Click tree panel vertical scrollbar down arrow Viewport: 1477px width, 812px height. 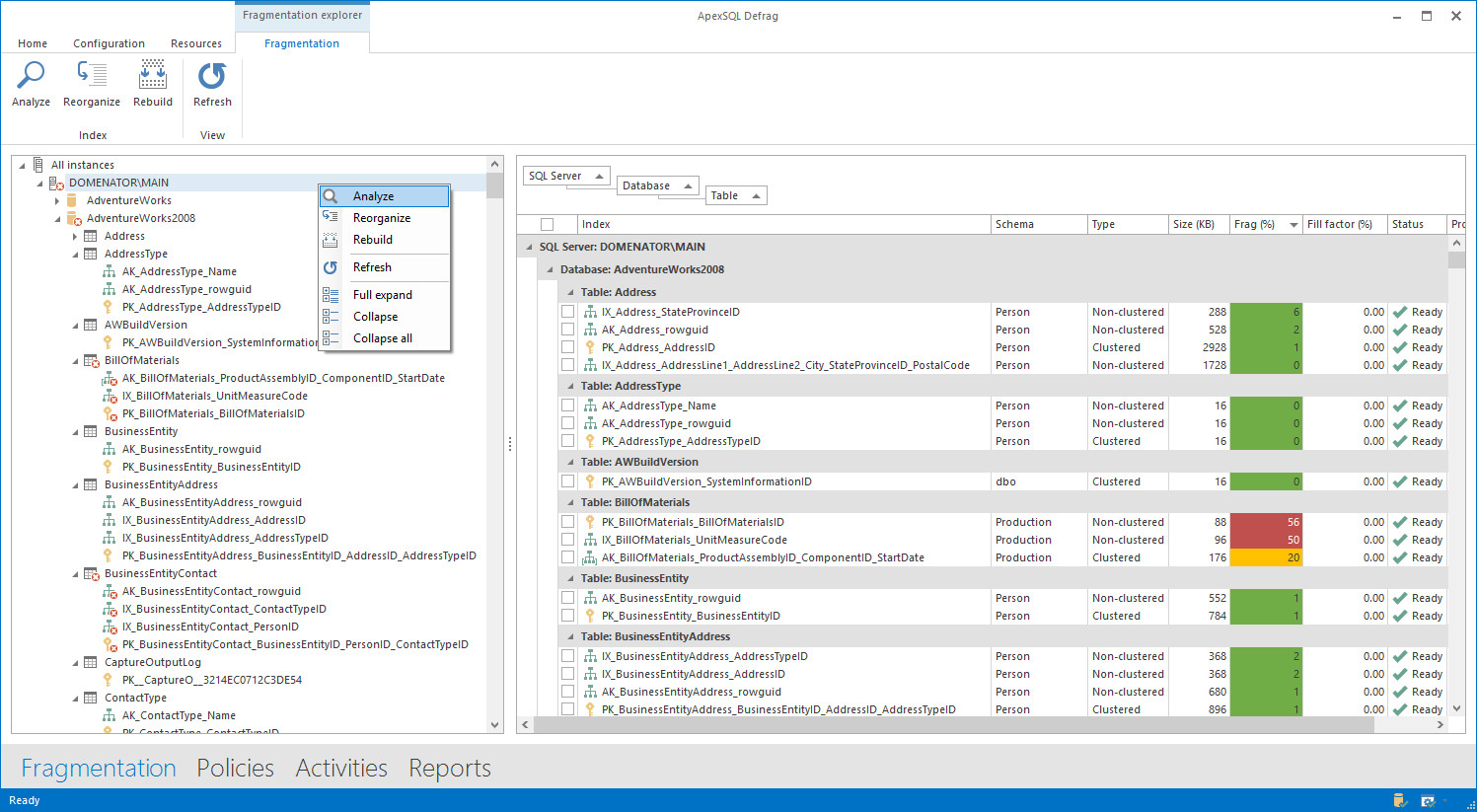(495, 725)
